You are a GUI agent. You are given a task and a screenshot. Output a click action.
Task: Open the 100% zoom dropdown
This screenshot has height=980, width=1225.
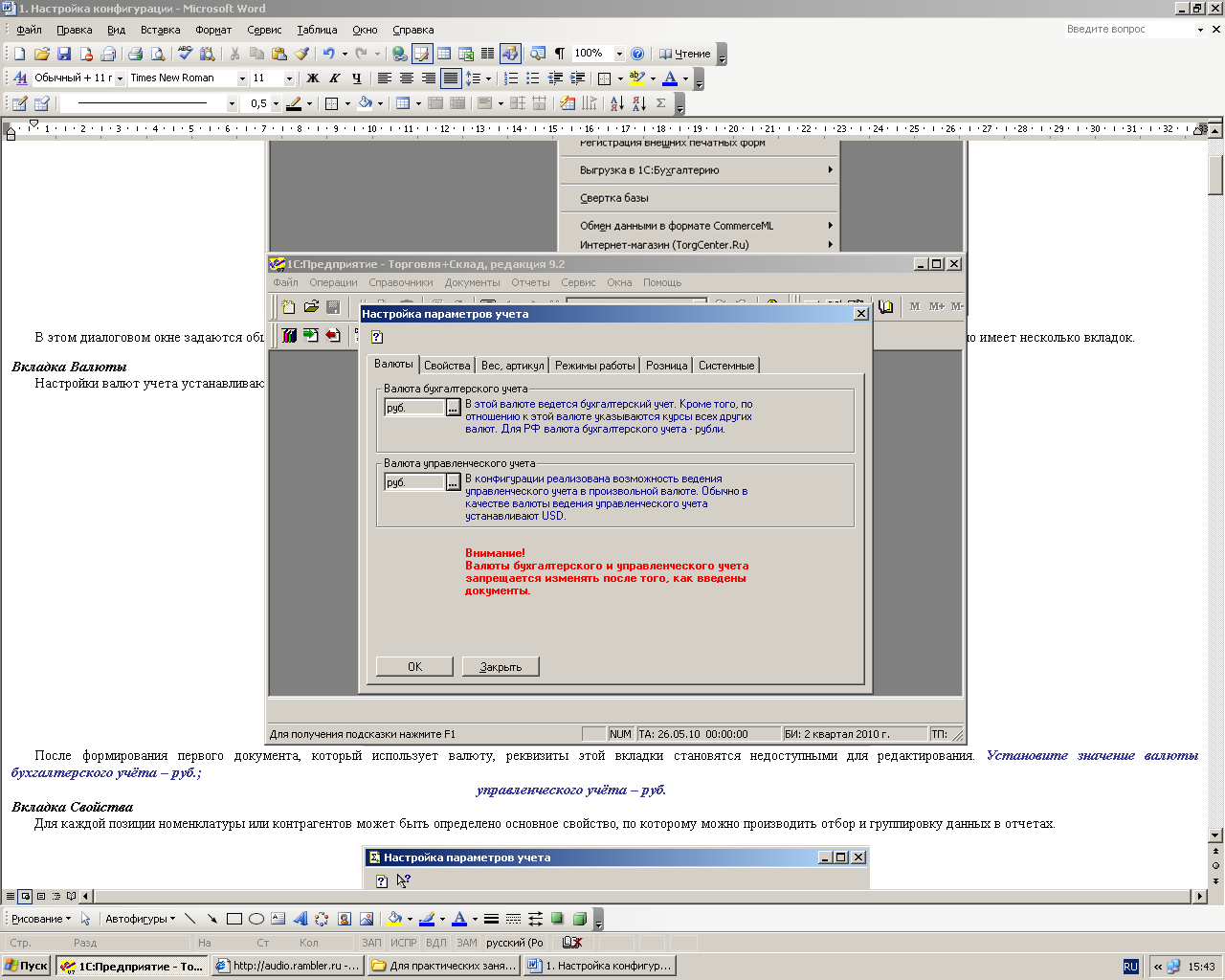(619, 54)
